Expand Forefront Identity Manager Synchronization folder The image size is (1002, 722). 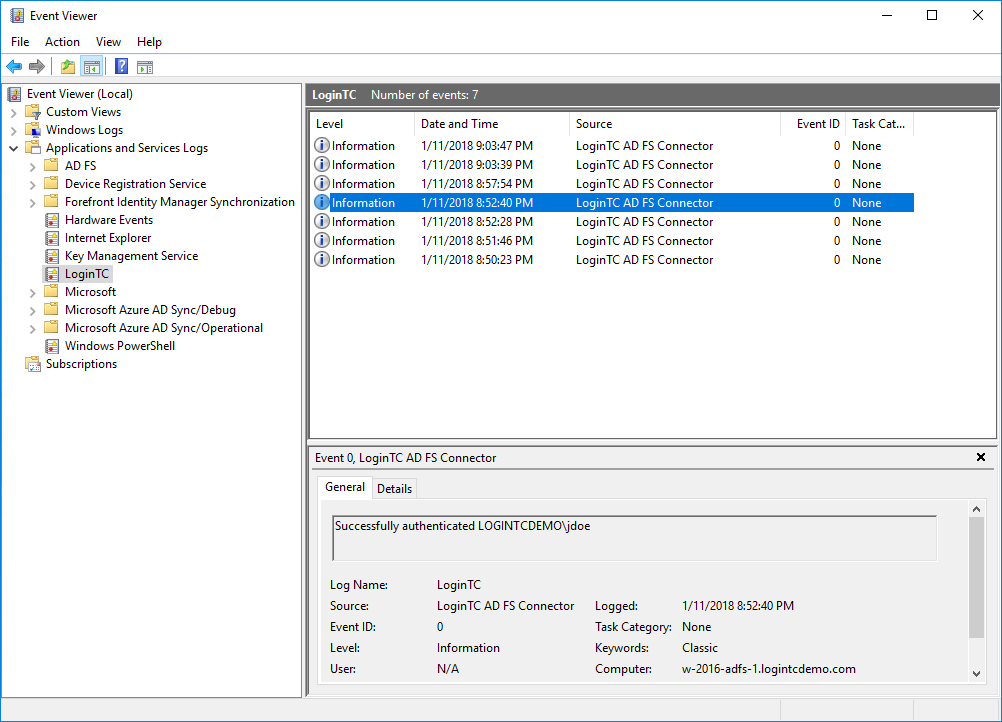click(33, 202)
